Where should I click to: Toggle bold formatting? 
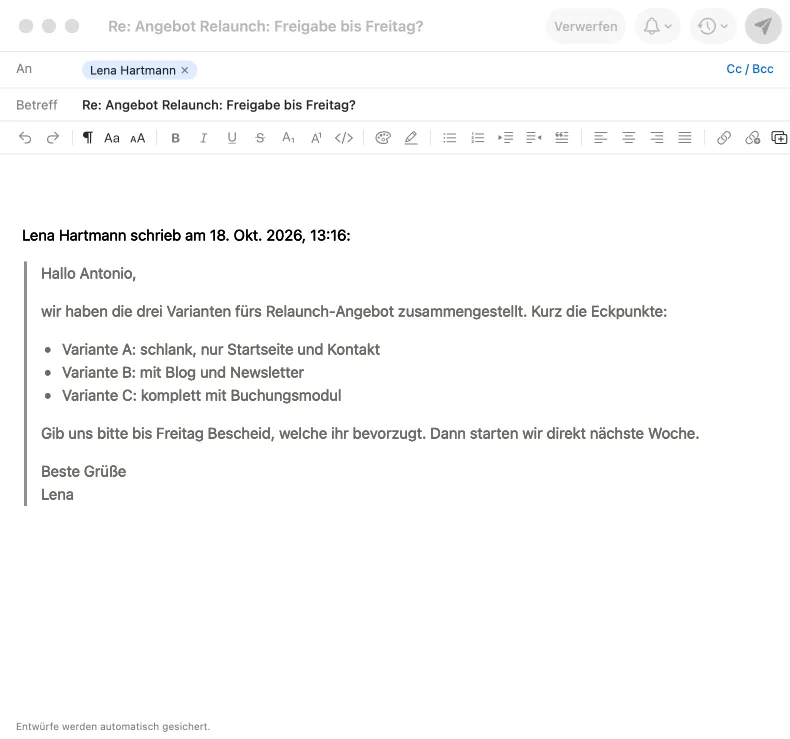(175, 138)
